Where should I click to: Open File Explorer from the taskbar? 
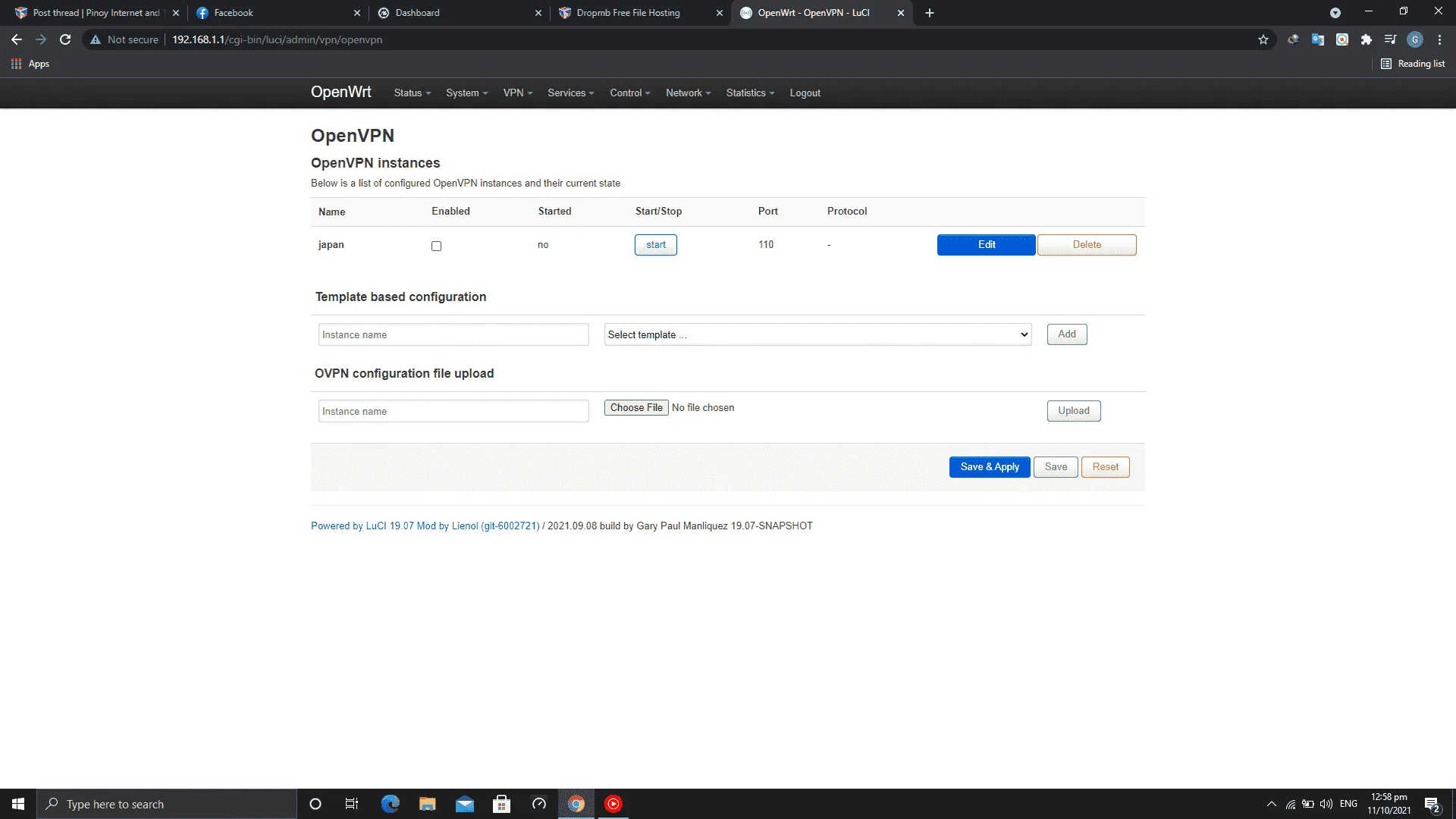pyautogui.click(x=428, y=804)
